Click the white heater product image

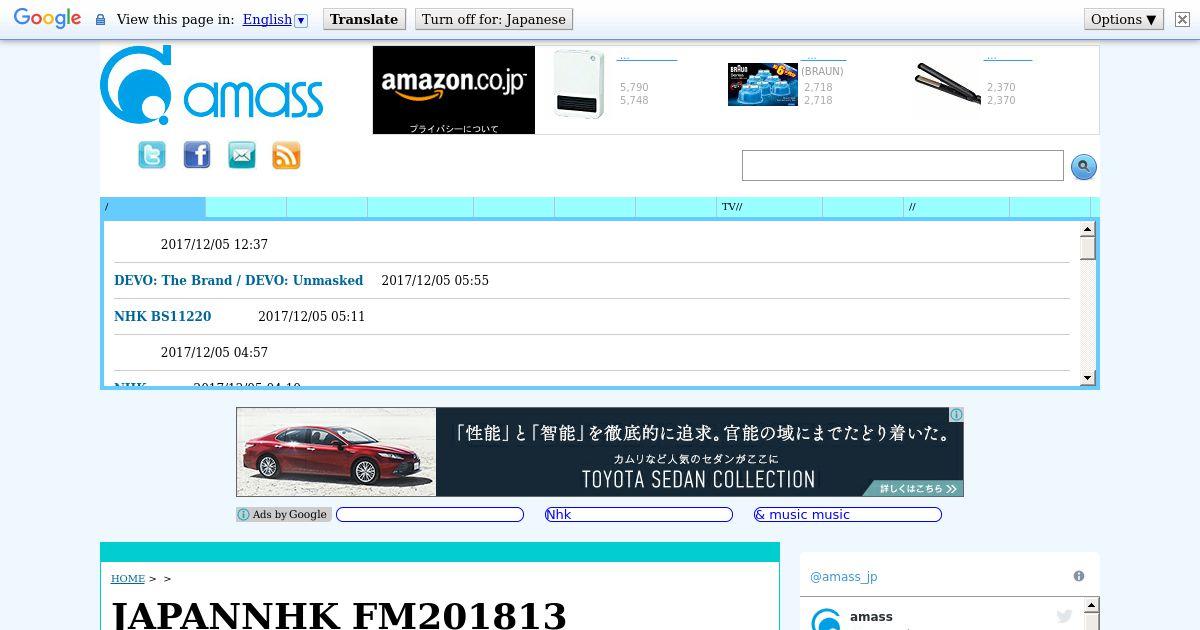(578, 84)
